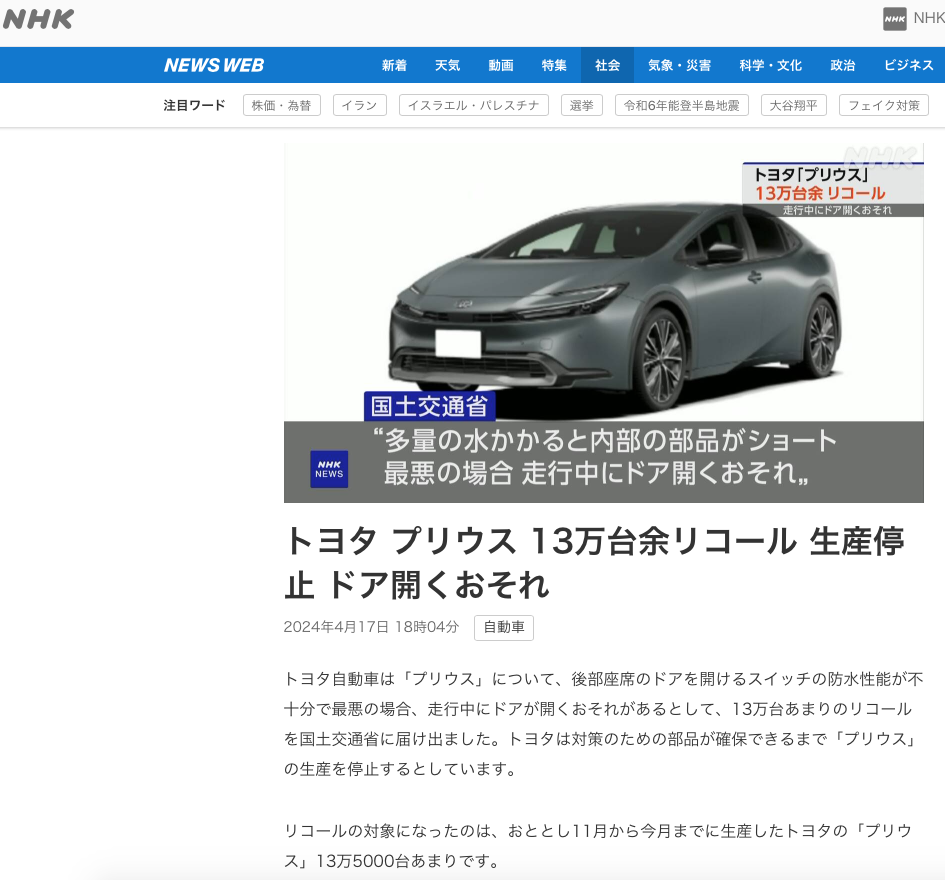The width and height of the screenshot is (945, 880).
Task: Click the date 2024年4月17日 18時04分
Action: click(371, 627)
